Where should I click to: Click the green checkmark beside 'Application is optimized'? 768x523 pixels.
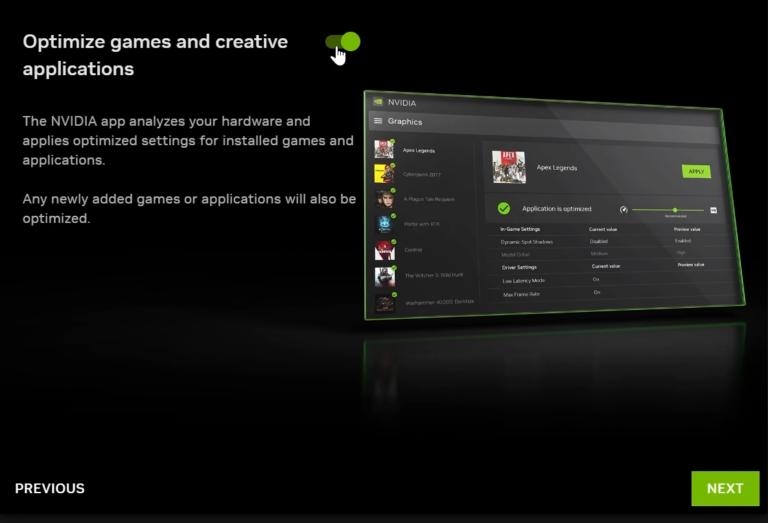coord(504,209)
